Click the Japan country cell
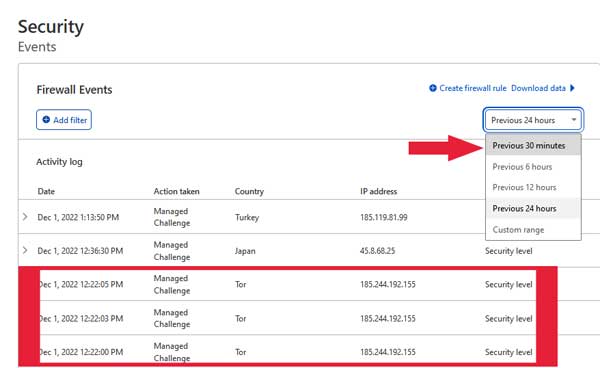The width and height of the screenshot is (600, 368). pos(245,251)
